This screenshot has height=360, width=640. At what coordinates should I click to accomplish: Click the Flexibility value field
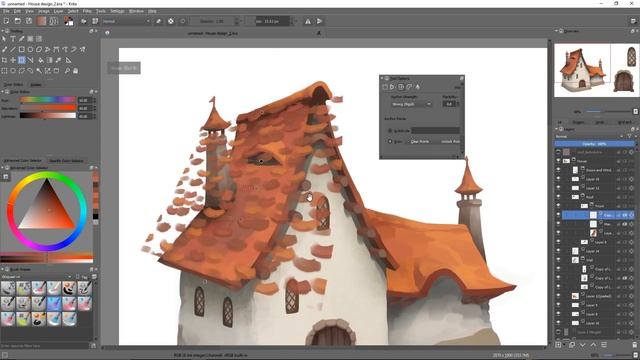450,104
